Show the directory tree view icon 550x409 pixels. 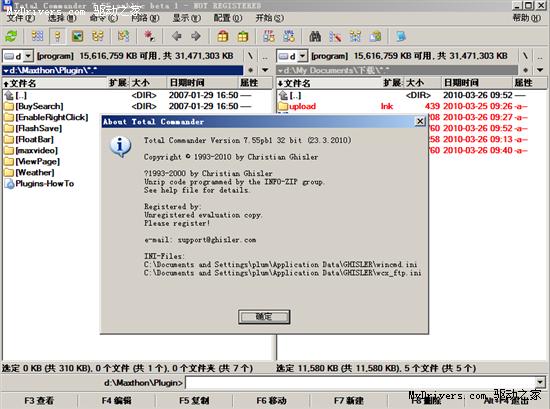coord(98,36)
